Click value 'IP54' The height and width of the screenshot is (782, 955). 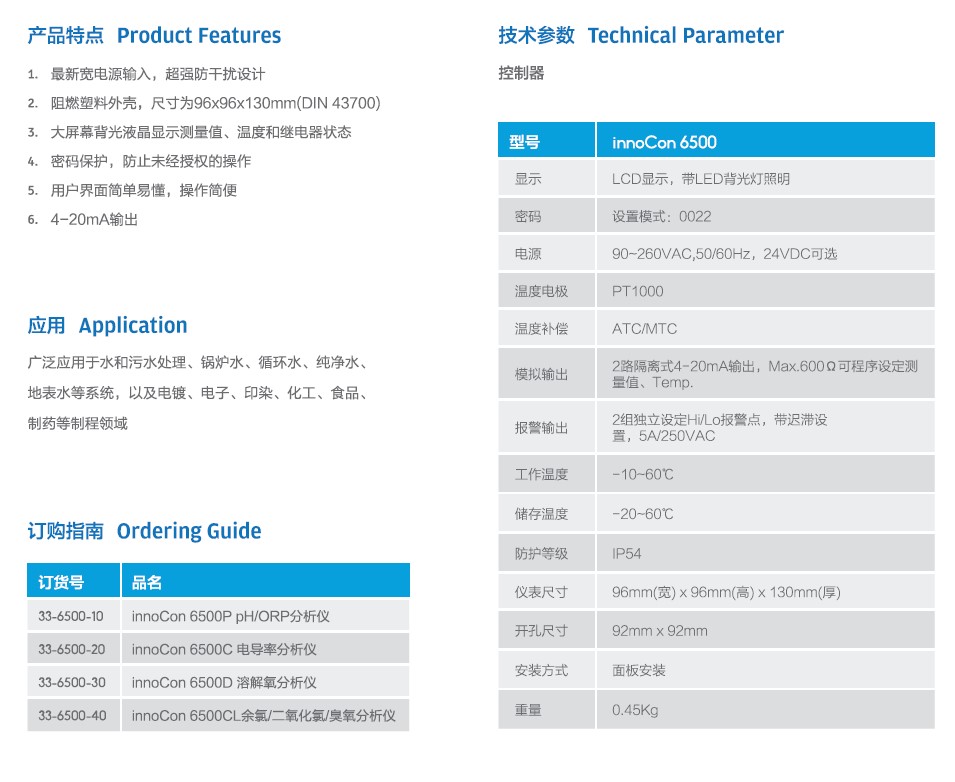pos(626,554)
